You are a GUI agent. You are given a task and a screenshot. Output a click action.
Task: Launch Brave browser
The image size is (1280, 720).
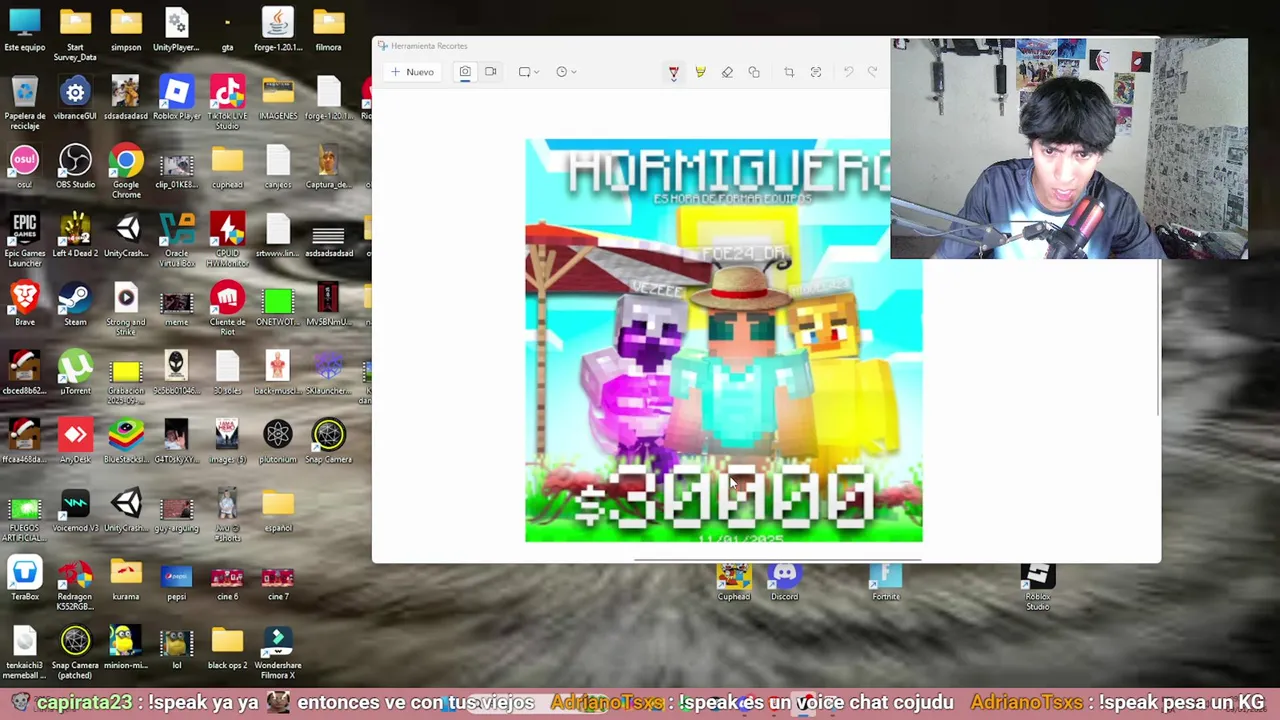(24, 303)
